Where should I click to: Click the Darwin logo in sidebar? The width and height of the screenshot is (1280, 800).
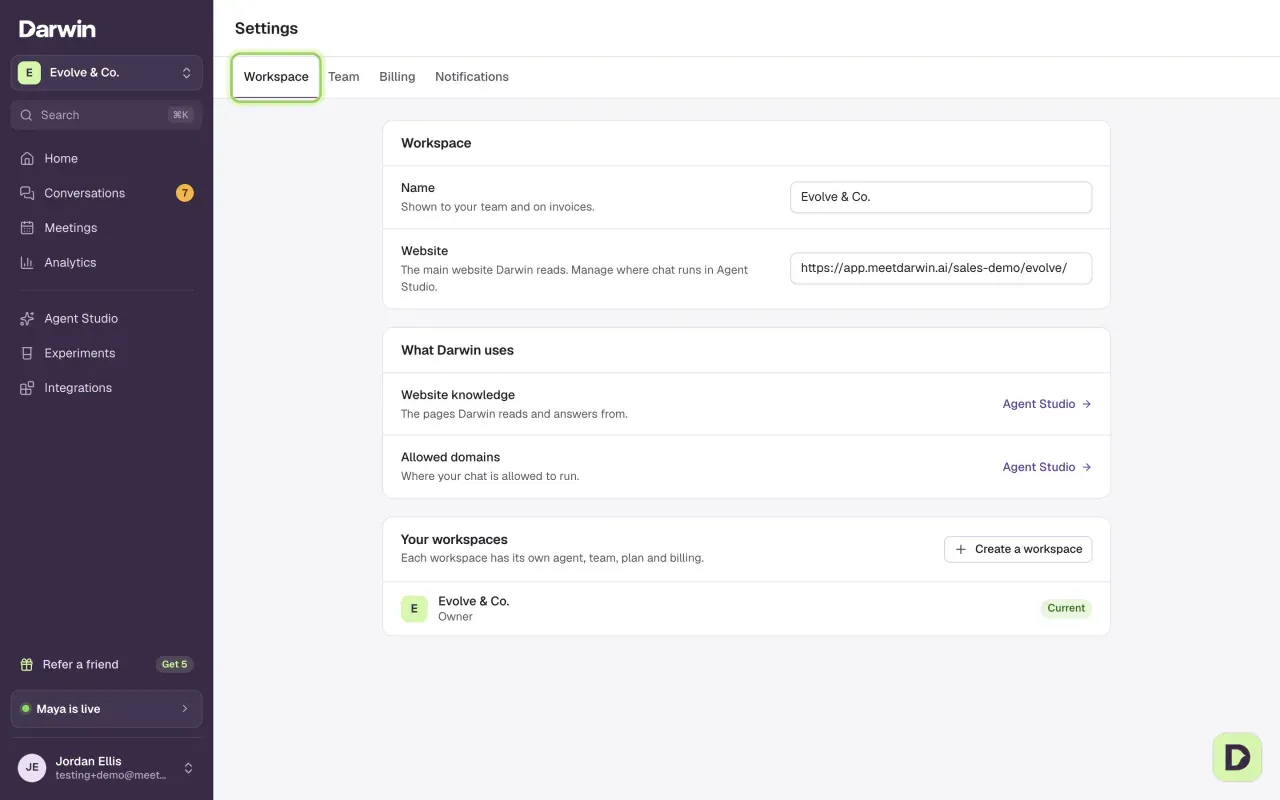tap(57, 29)
